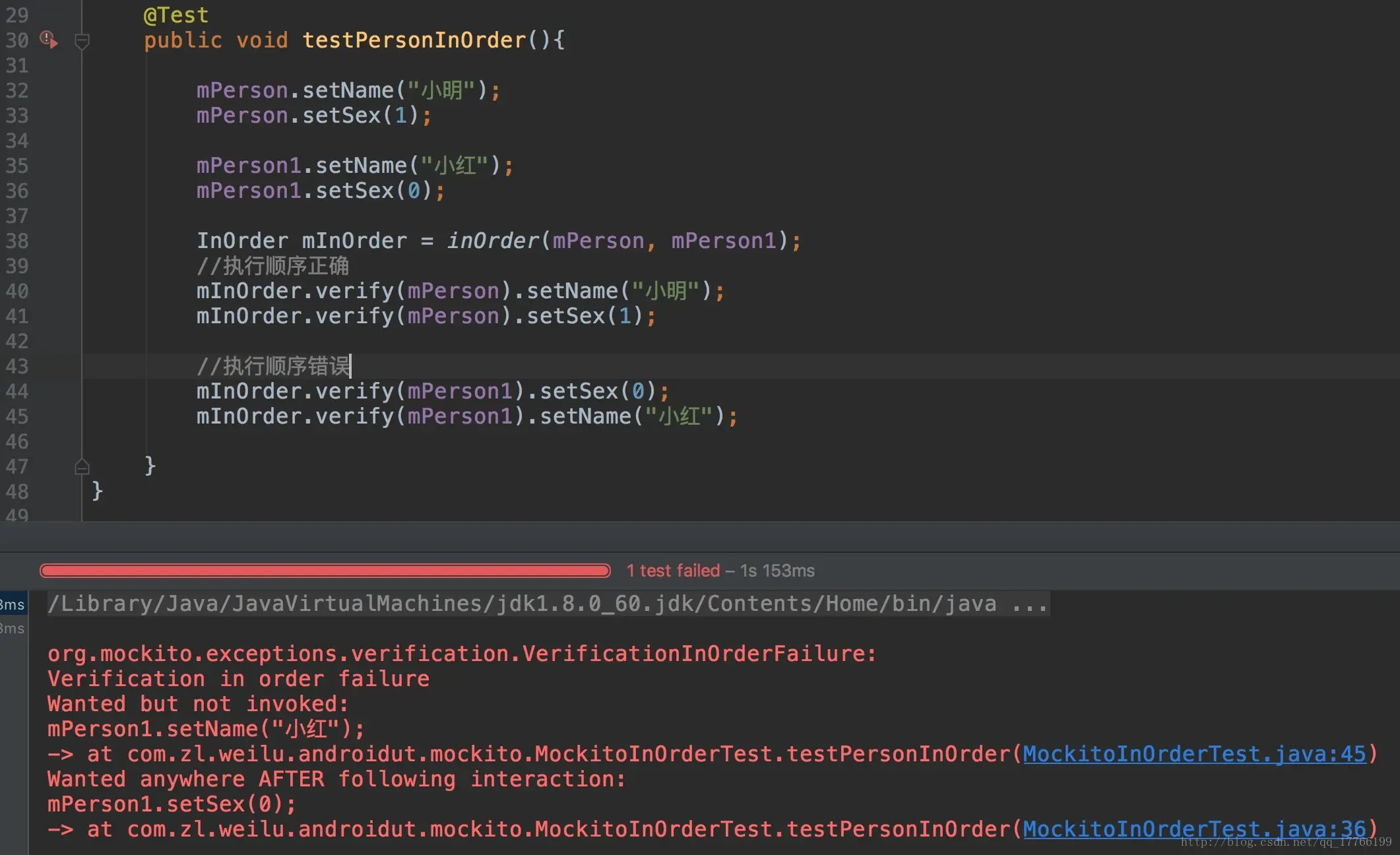
Task: Collapse testPersonInOrder method with fold marker
Action: pyautogui.click(x=82, y=42)
